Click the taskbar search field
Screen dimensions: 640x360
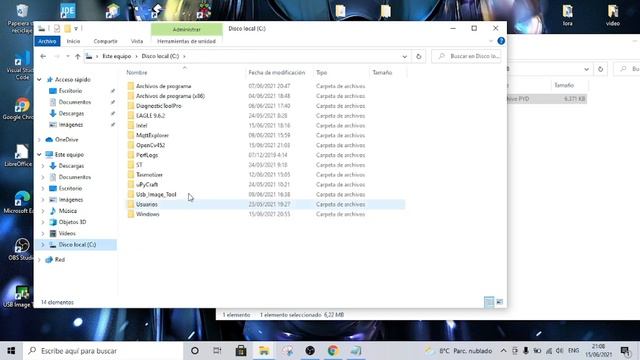tap(103, 351)
